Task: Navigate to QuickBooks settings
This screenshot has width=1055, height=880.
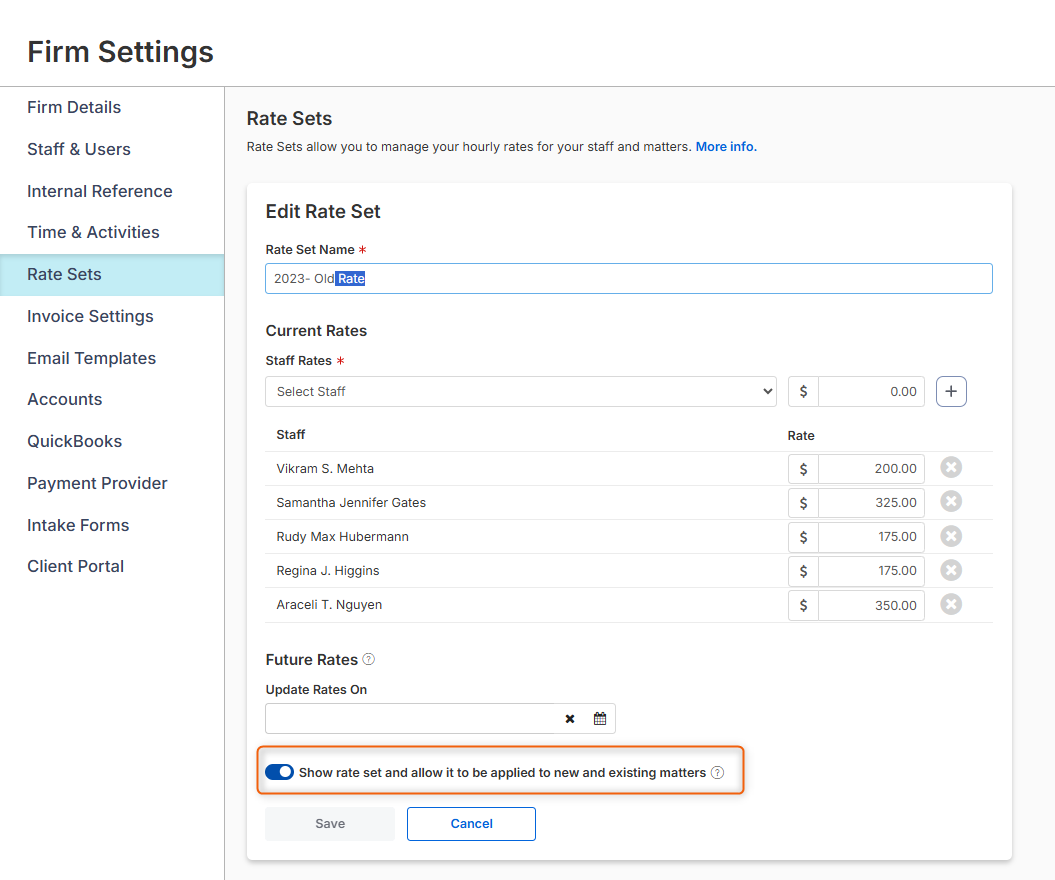Action: click(x=75, y=441)
